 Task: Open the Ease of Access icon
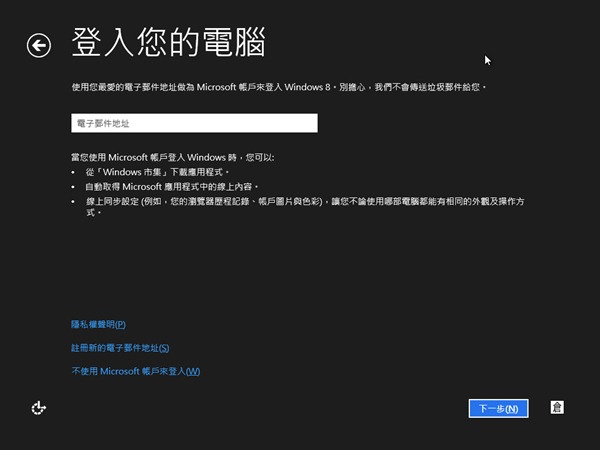[x=39, y=408]
